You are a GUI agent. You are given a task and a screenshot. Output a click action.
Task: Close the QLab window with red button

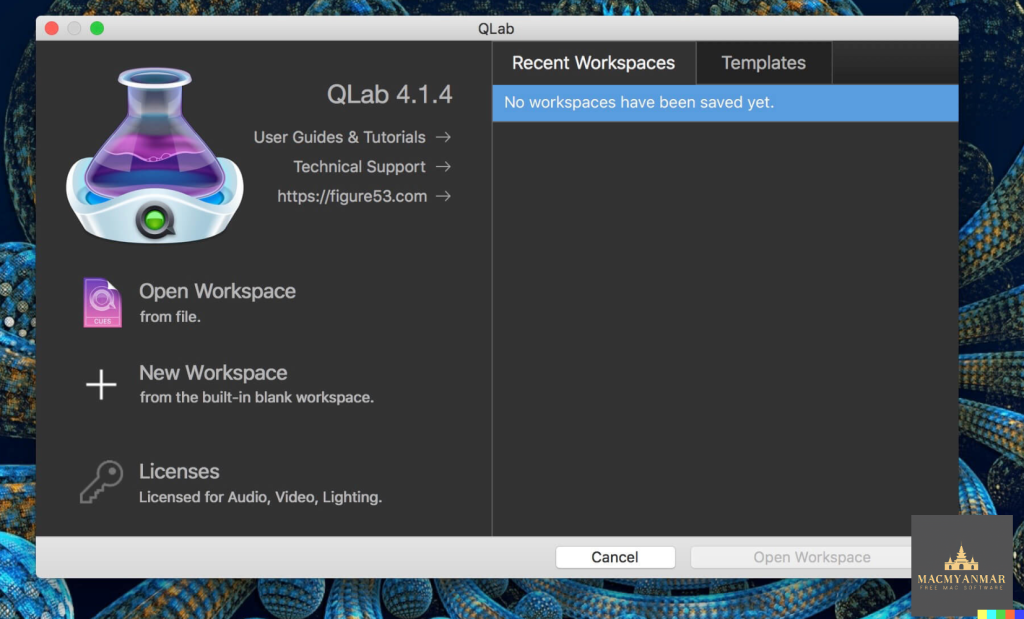52,28
